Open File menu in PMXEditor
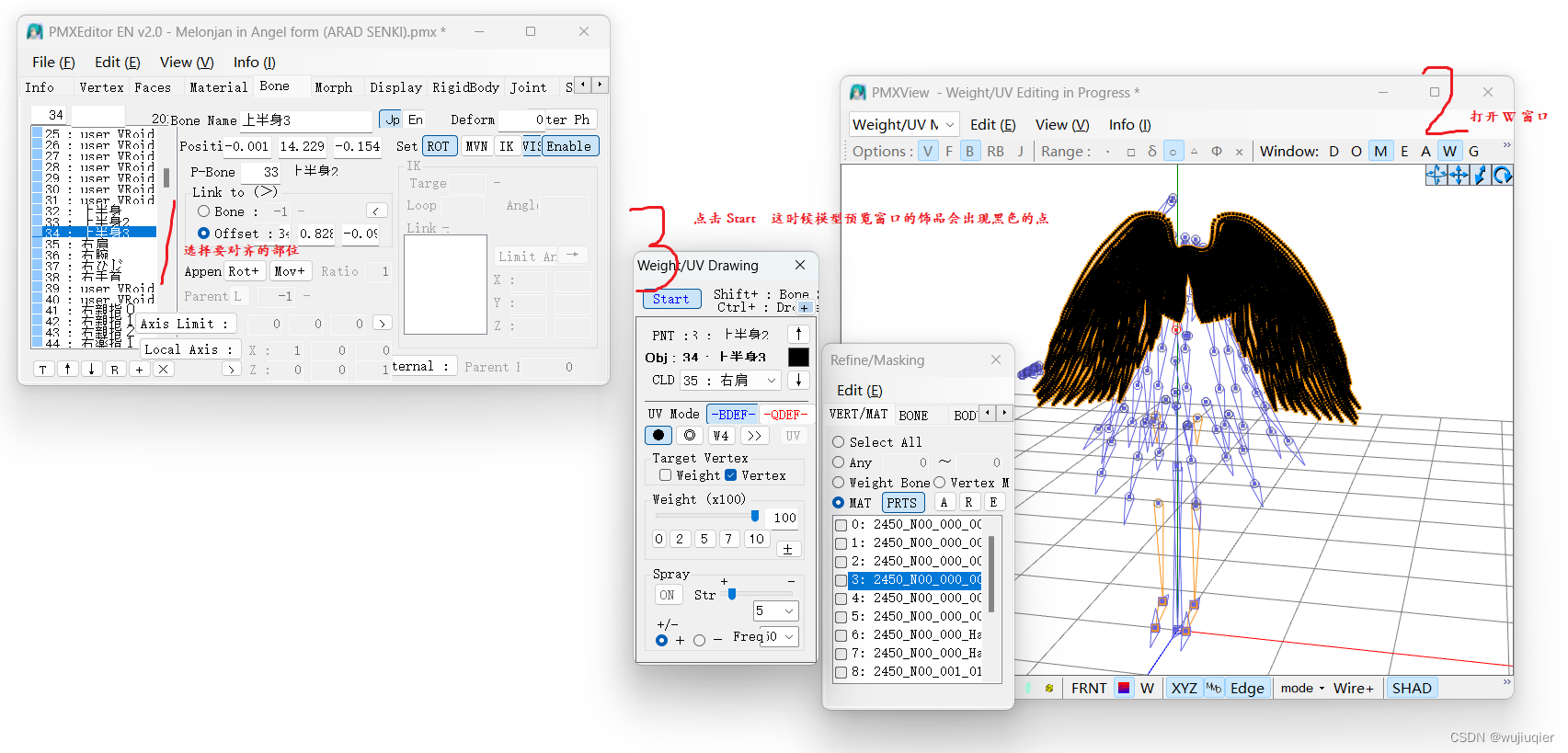1568x753 pixels. 53,62
